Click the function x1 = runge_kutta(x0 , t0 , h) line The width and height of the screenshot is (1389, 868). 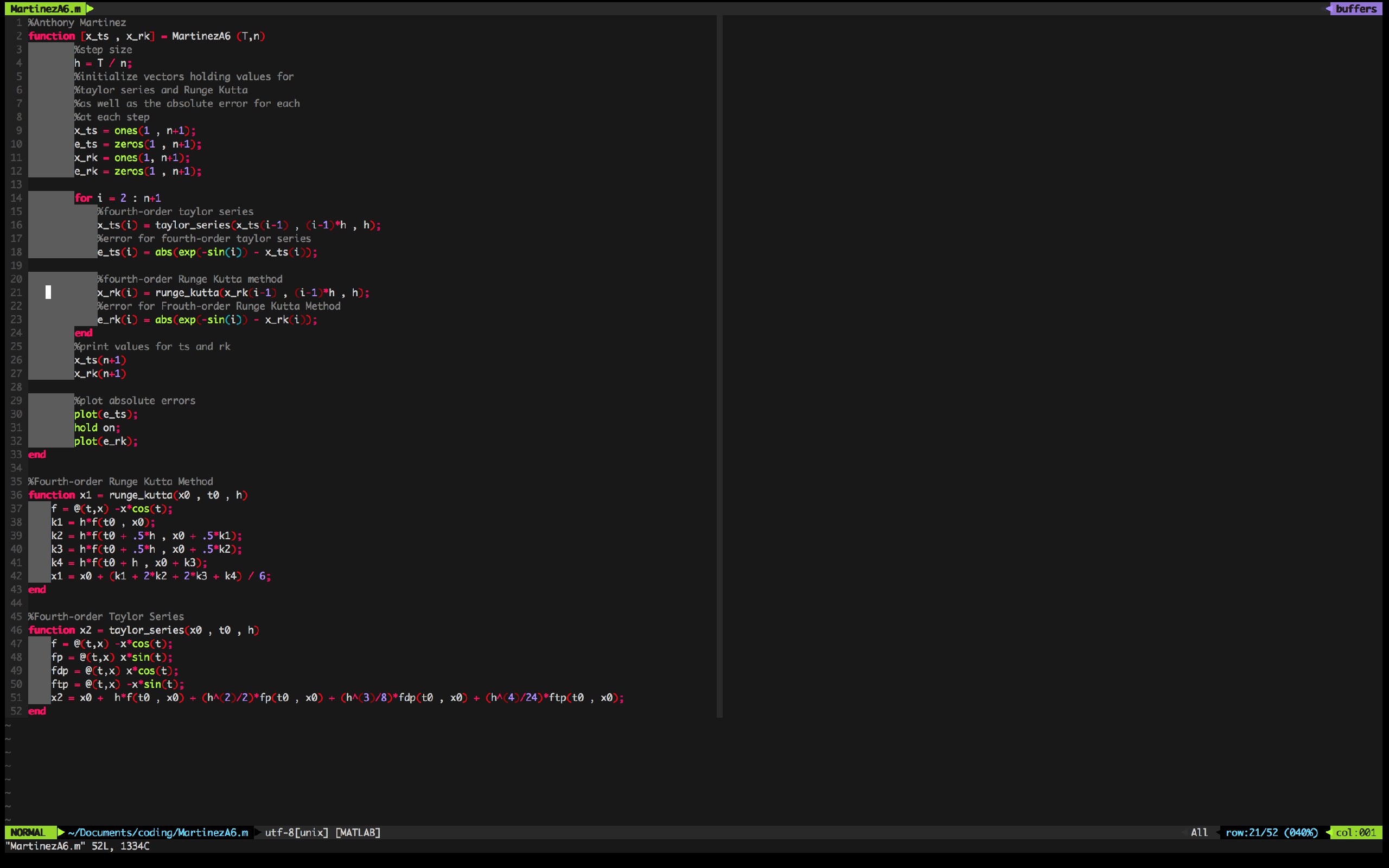click(x=138, y=495)
